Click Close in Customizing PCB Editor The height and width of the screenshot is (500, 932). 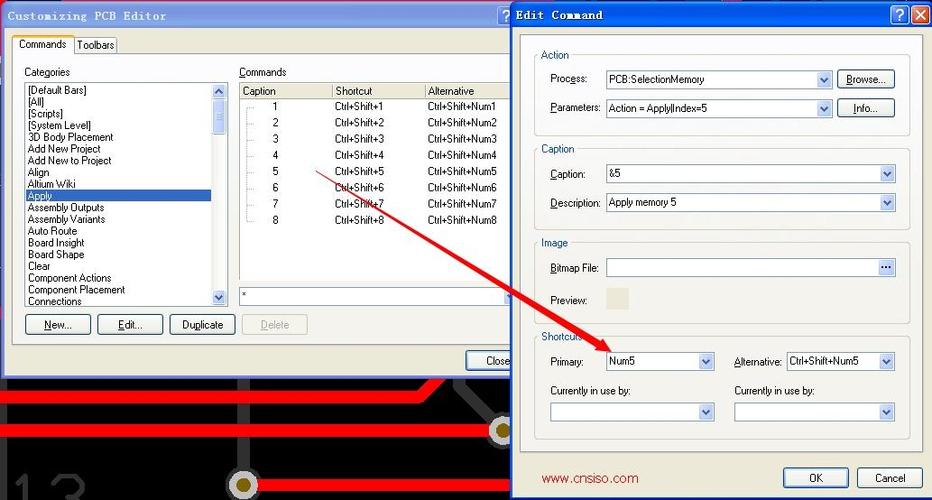(x=489, y=360)
